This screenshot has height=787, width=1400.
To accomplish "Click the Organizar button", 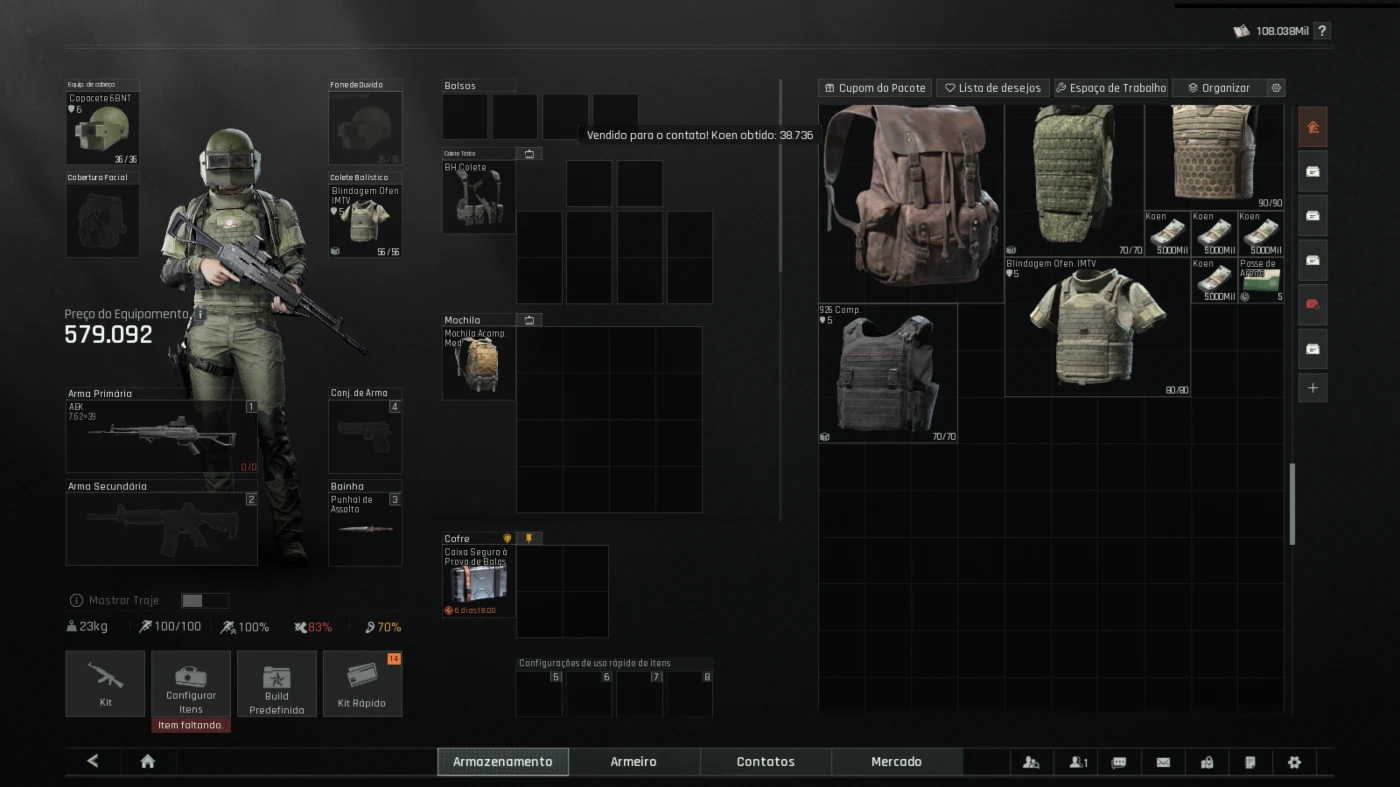I will [x=1219, y=88].
